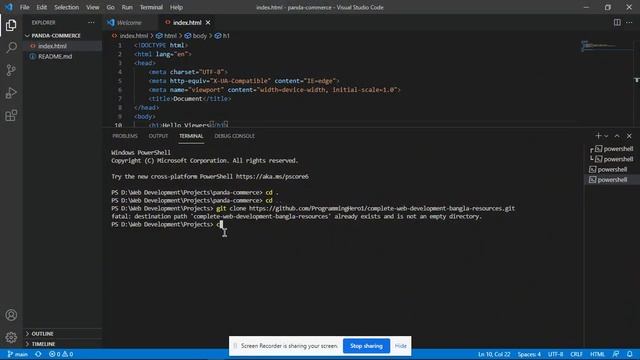The image size is (640, 360).
Task: Open the Accounts menu icon
Action: [x=11, y=315]
